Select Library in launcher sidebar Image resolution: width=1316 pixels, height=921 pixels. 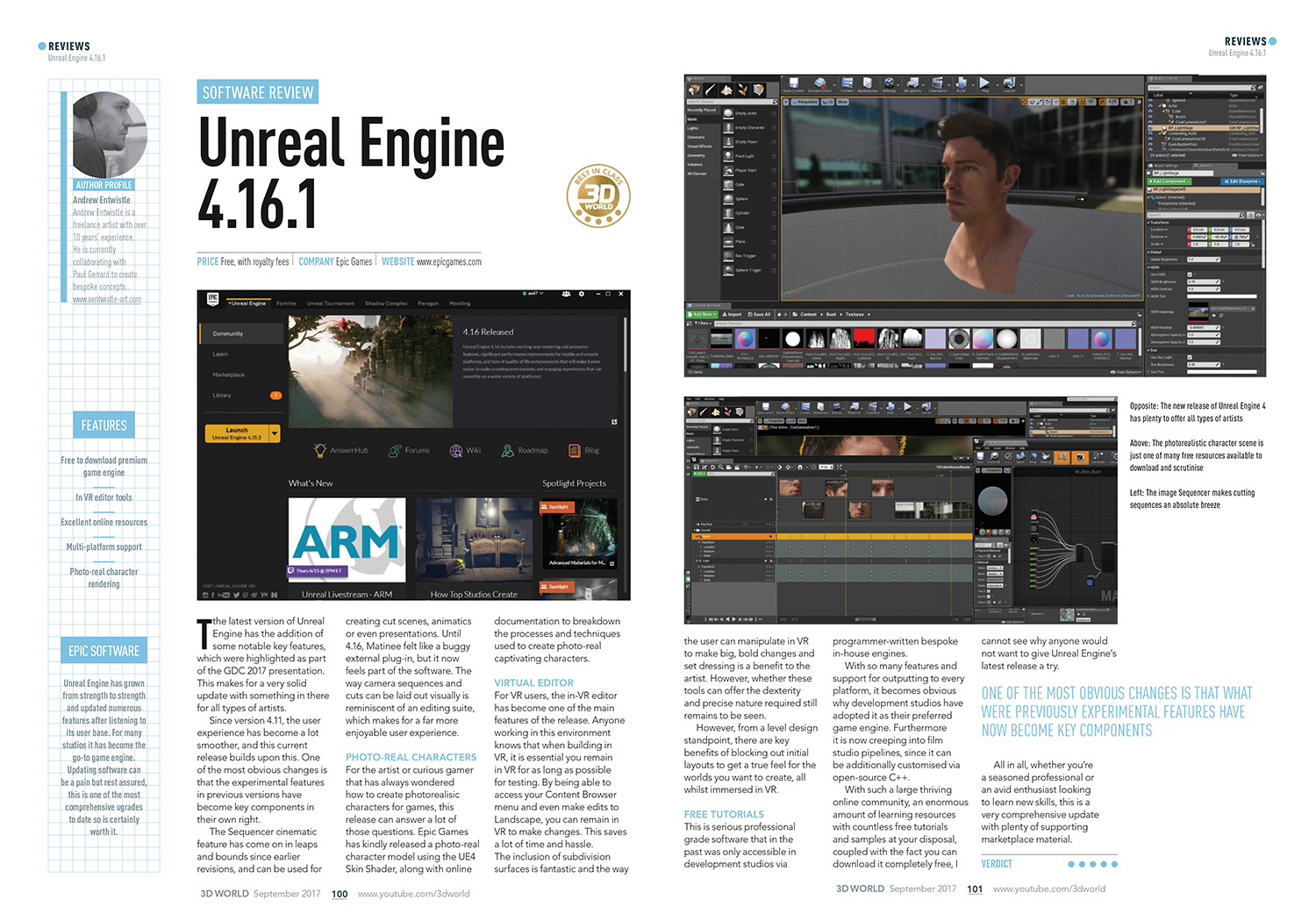tap(222, 395)
